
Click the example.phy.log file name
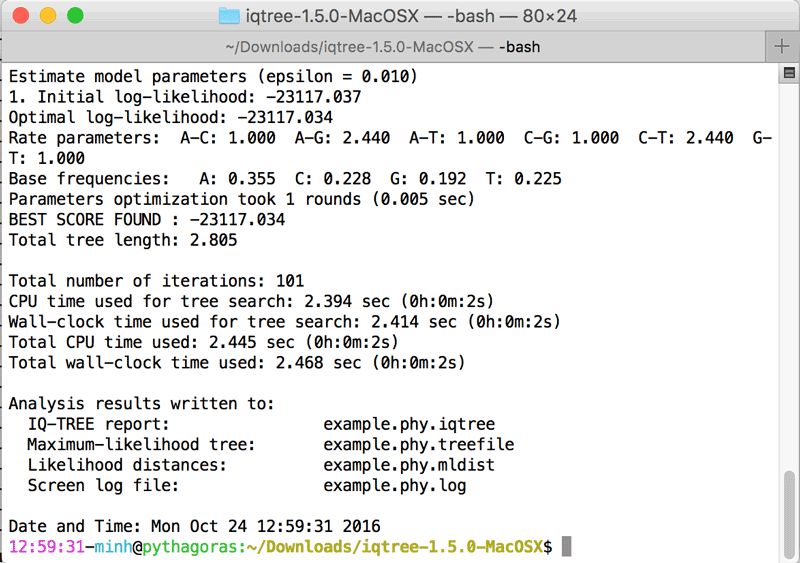(x=395, y=485)
